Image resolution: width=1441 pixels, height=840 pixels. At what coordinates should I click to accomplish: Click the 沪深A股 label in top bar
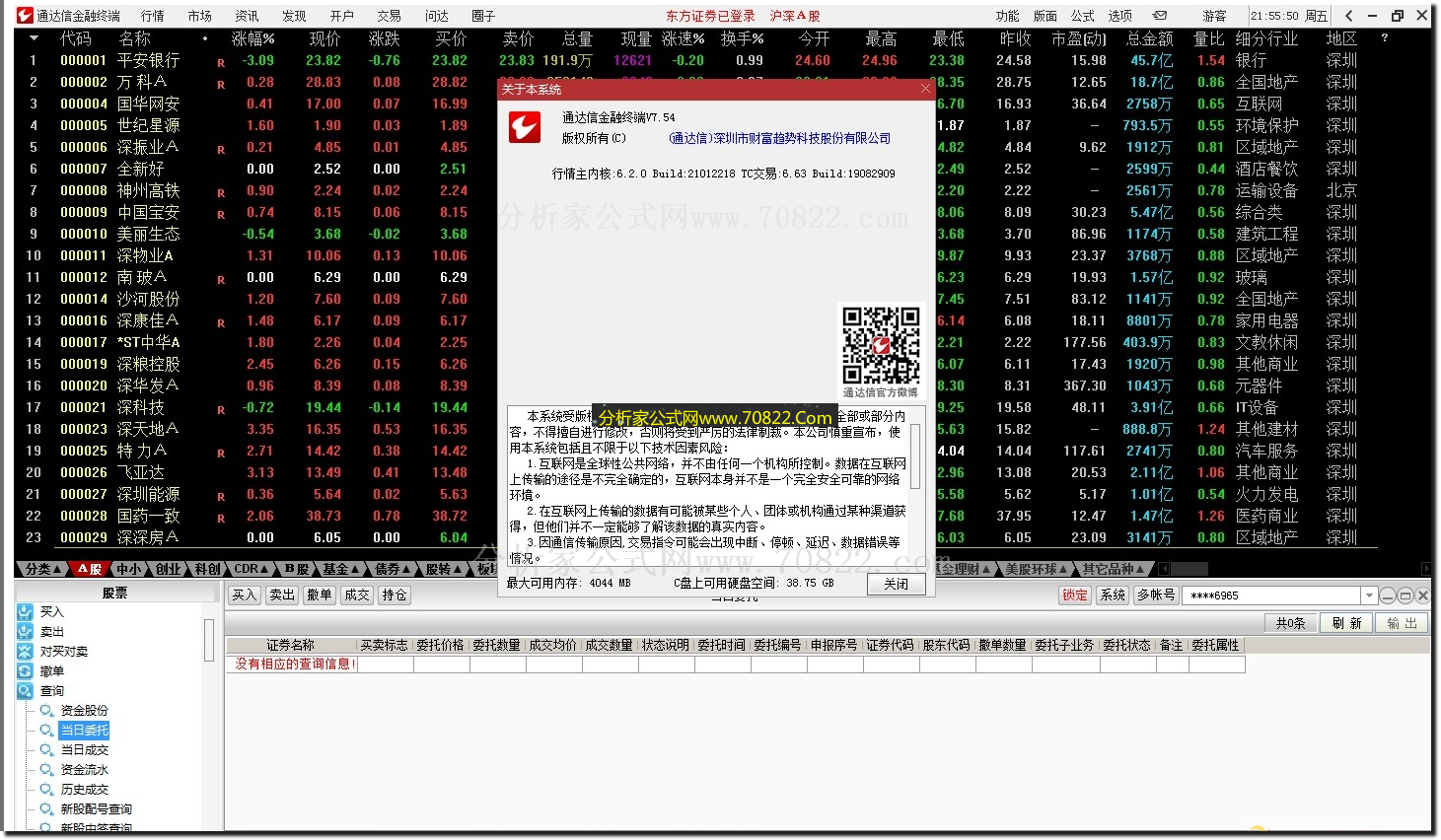pyautogui.click(x=795, y=16)
